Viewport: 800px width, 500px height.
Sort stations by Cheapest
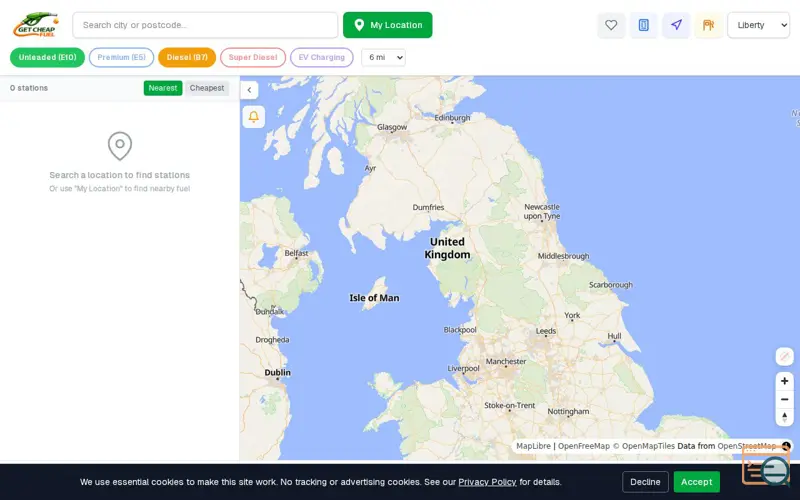(207, 88)
